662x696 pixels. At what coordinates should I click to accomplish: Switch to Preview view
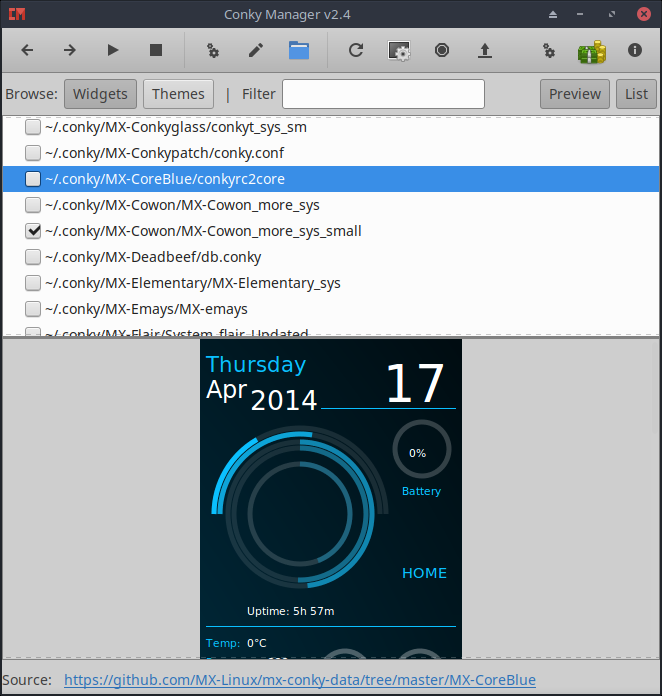point(575,94)
